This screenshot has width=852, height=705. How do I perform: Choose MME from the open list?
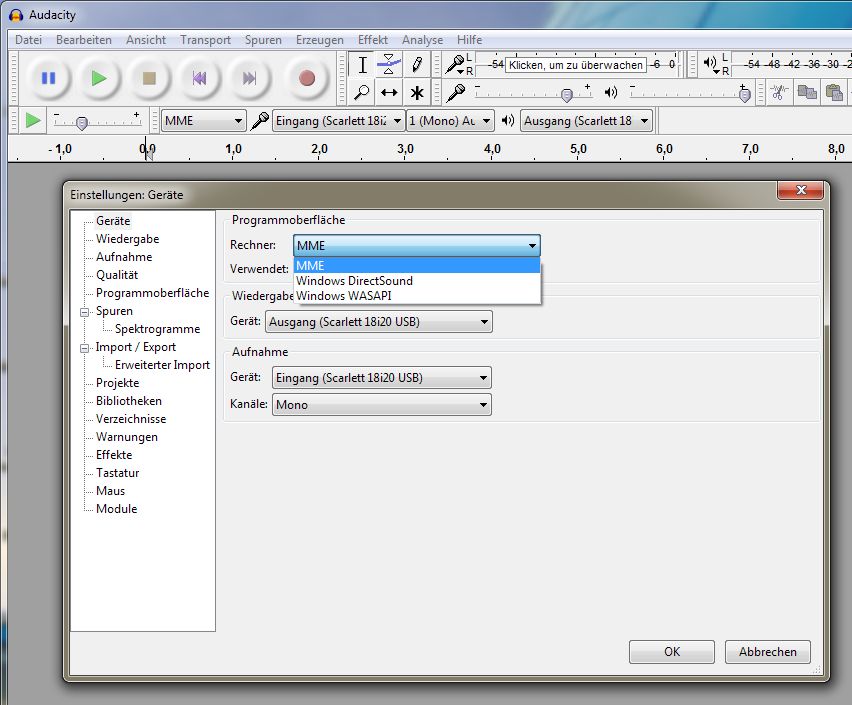point(417,266)
